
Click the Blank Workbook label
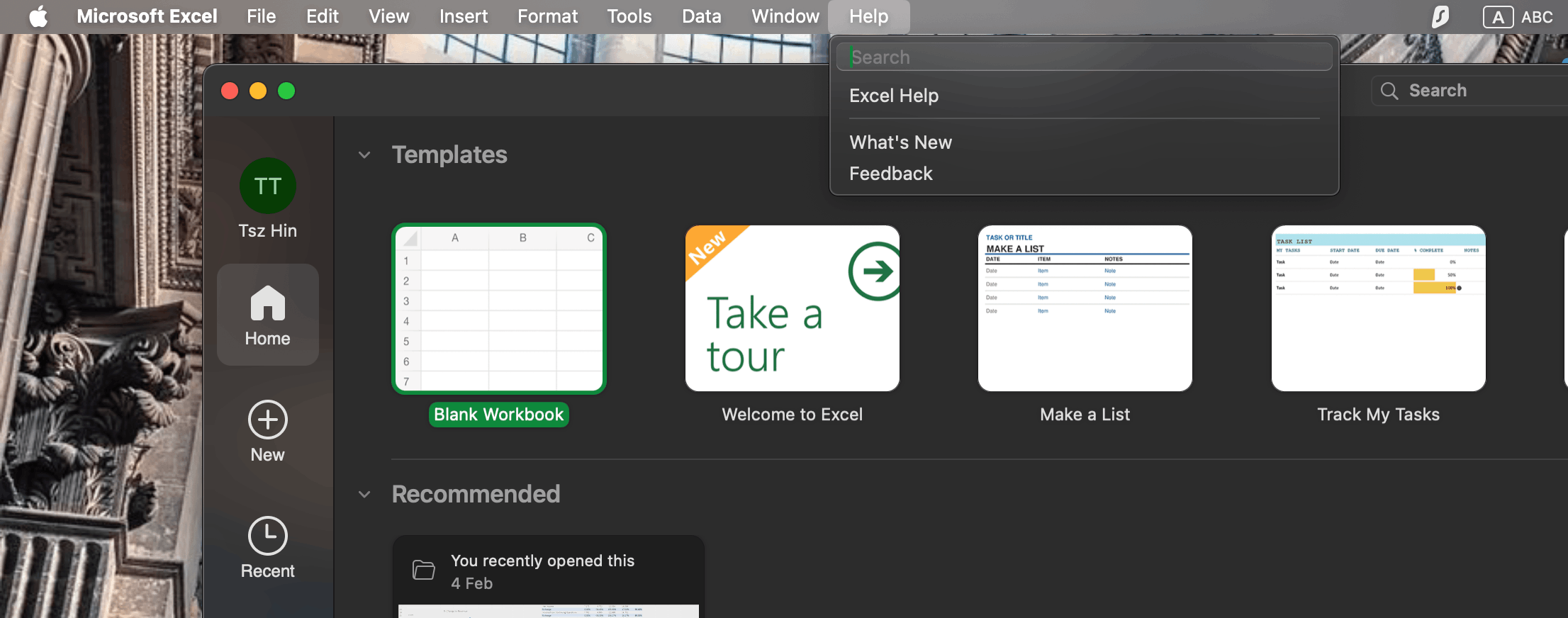coord(499,415)
